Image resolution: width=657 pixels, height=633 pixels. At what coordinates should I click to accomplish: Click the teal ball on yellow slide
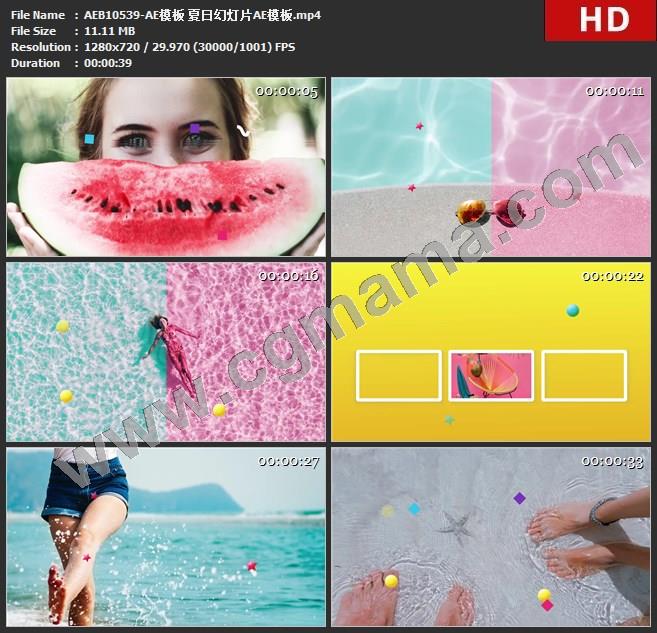(572, 311)
